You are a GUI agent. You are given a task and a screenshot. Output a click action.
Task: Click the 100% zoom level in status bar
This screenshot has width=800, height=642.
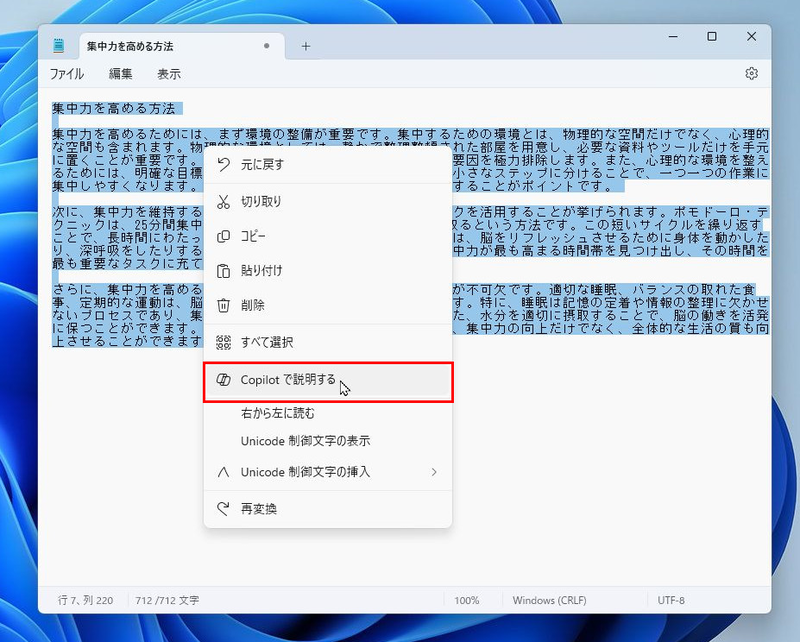[x=467, y=601]
